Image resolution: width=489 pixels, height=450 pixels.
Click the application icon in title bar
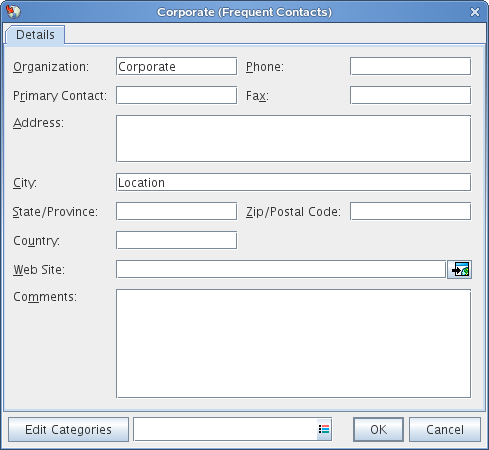pyautogui.click(x=13, y=12)
